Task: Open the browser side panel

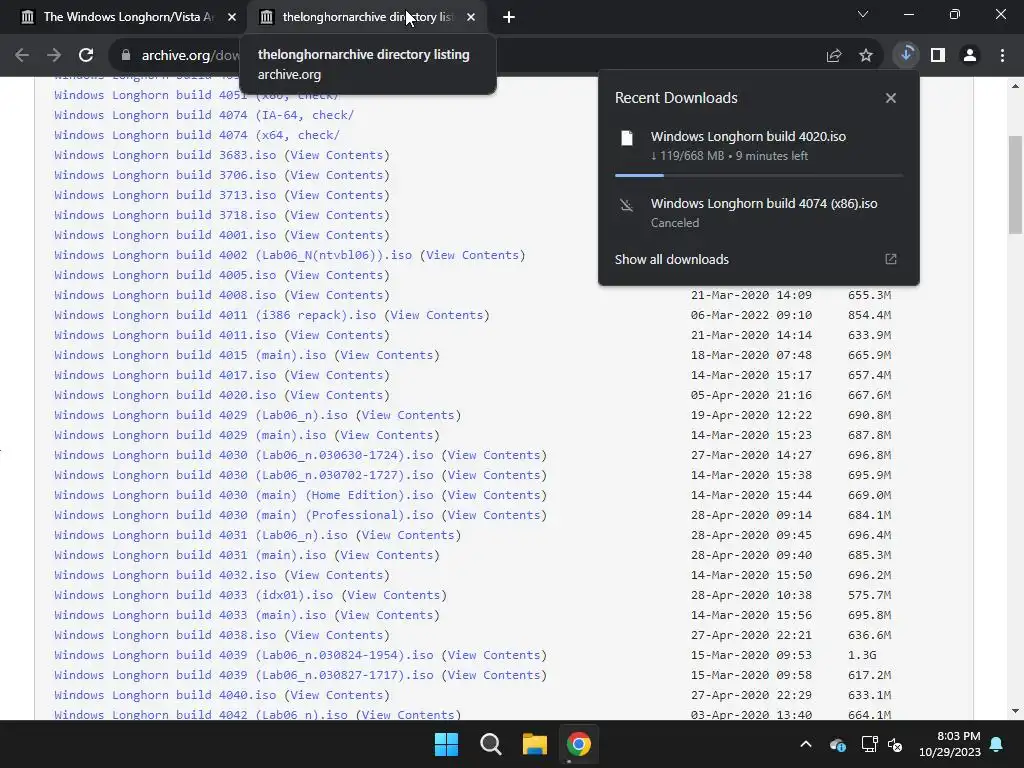Action: pyautogui.click(x=938, y=56)
